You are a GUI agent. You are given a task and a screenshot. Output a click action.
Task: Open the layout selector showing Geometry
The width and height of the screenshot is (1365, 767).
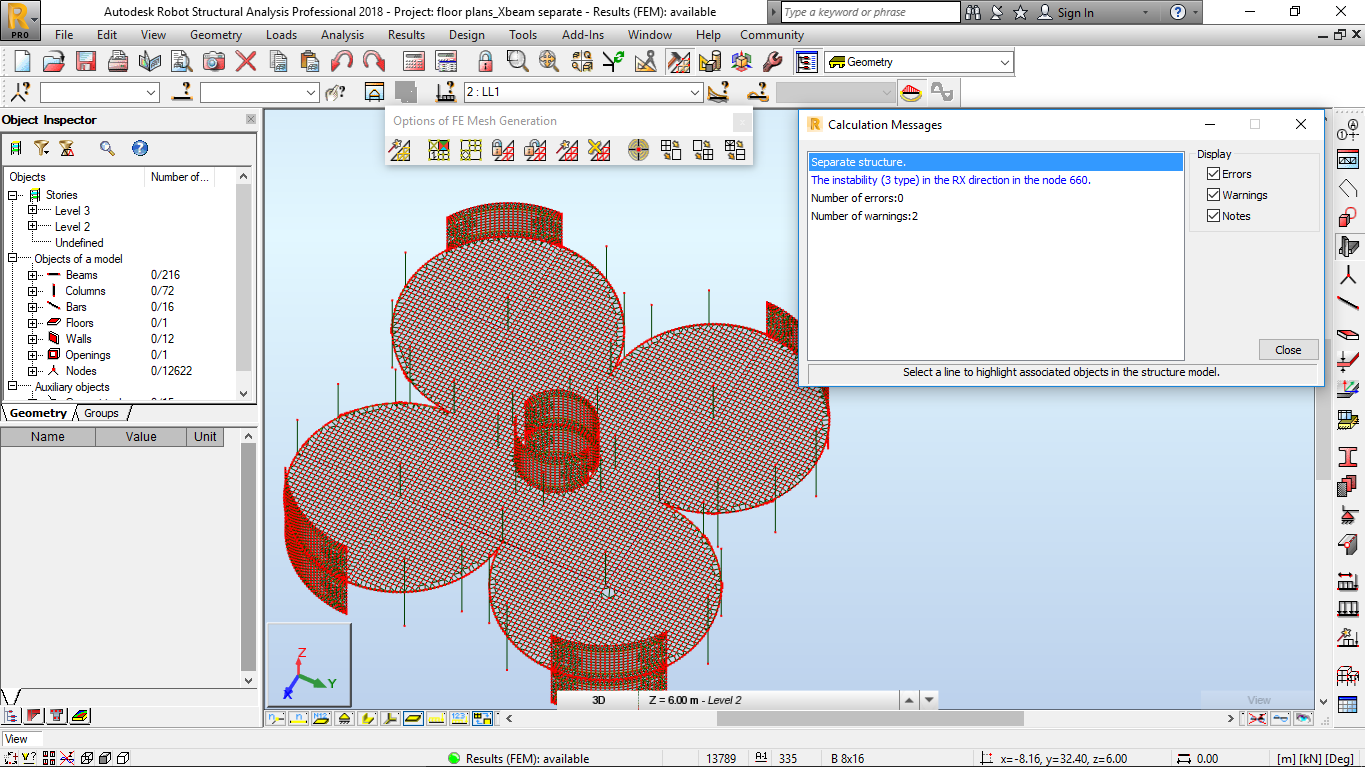[1004, 61]
